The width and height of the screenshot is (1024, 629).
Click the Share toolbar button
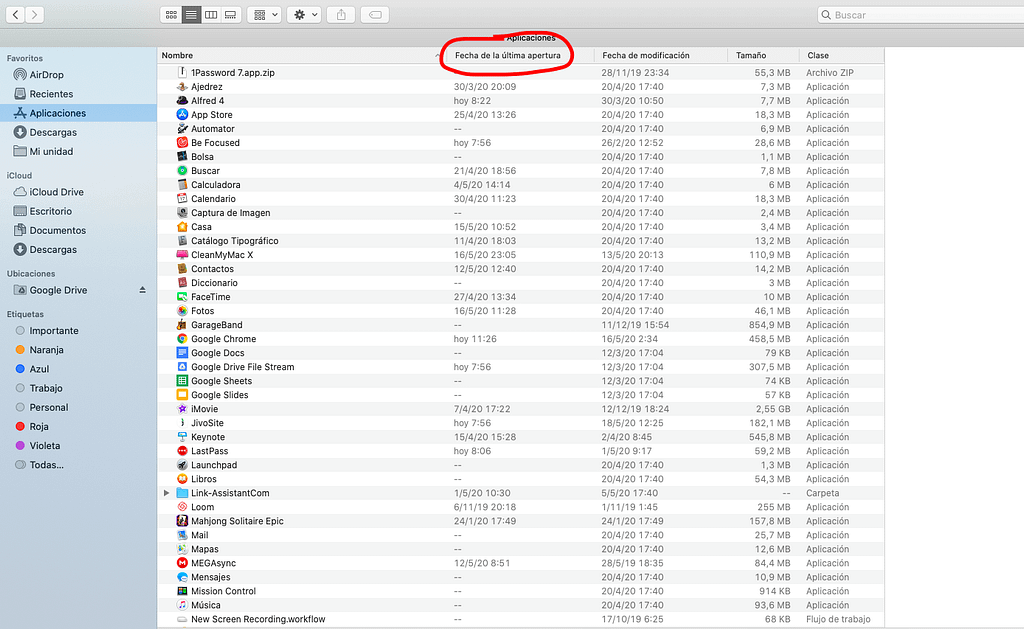[341, 14]
